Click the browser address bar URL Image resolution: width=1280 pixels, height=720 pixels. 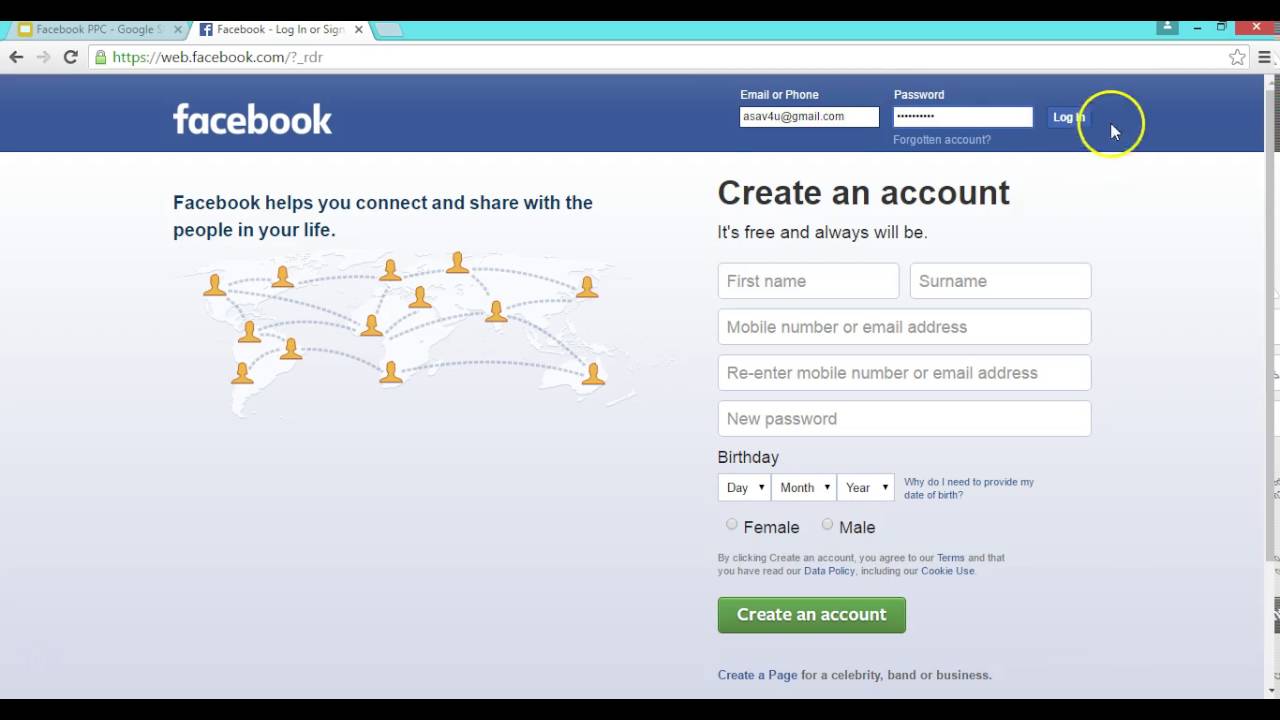pos(217,57)
